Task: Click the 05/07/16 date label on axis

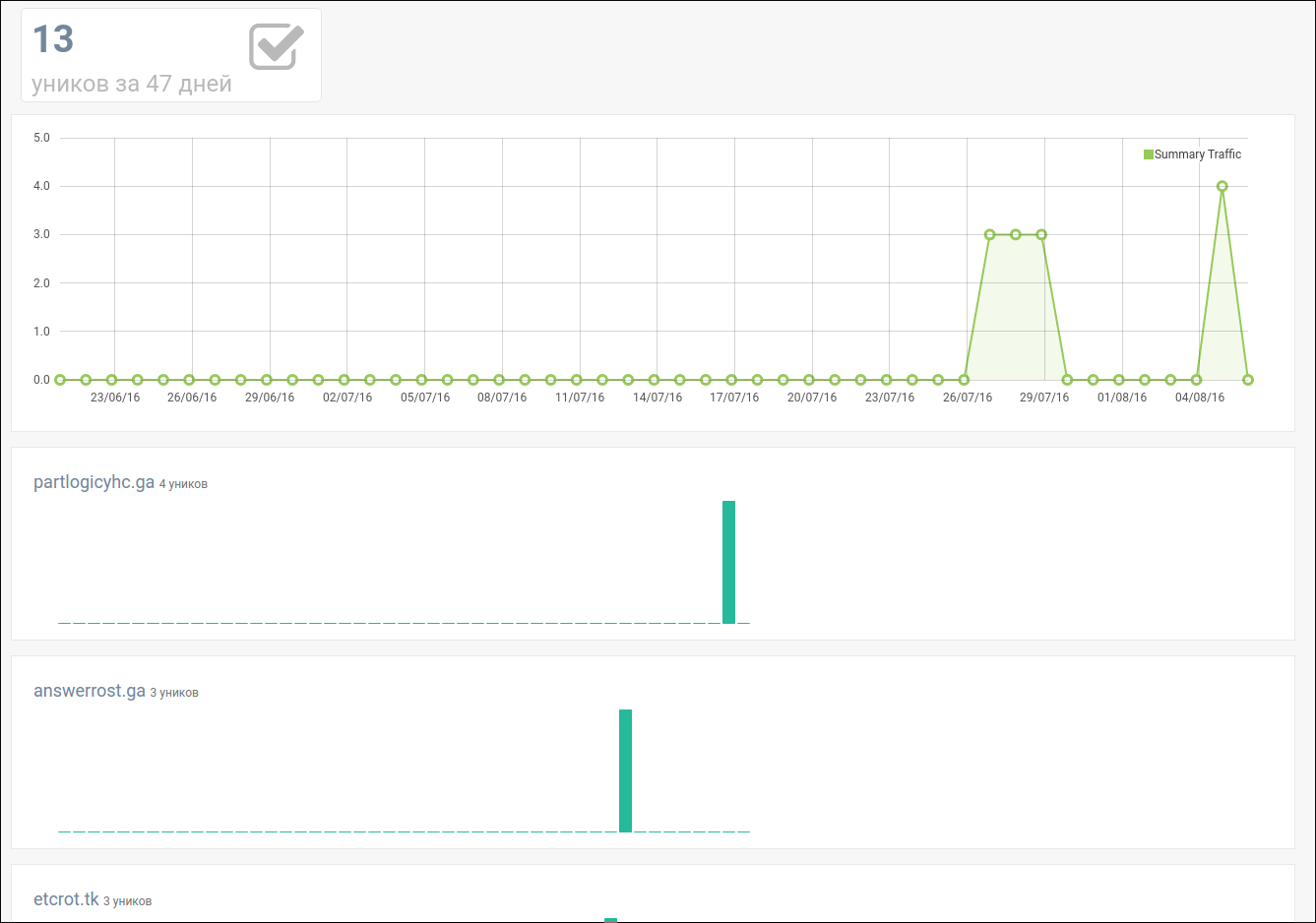Action: (425, 398)
